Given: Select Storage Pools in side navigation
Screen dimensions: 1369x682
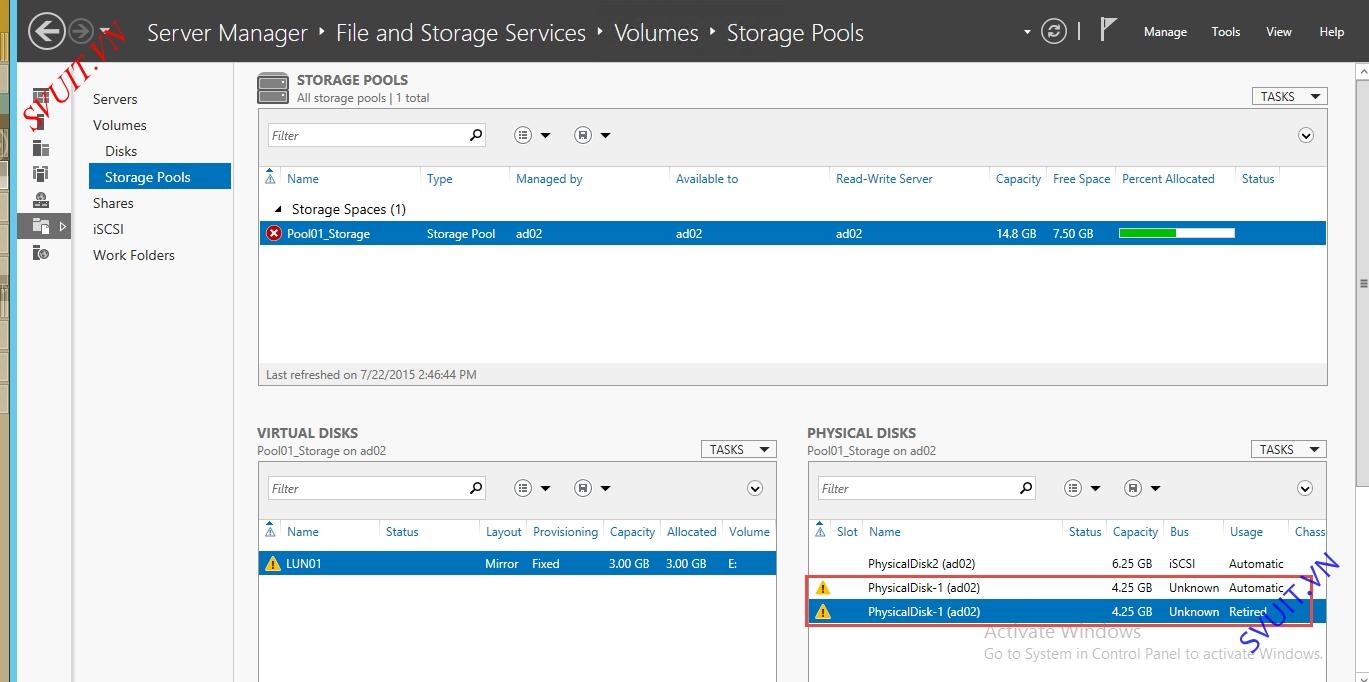Looking at the screenshot, I should click(x=160, y=177).
